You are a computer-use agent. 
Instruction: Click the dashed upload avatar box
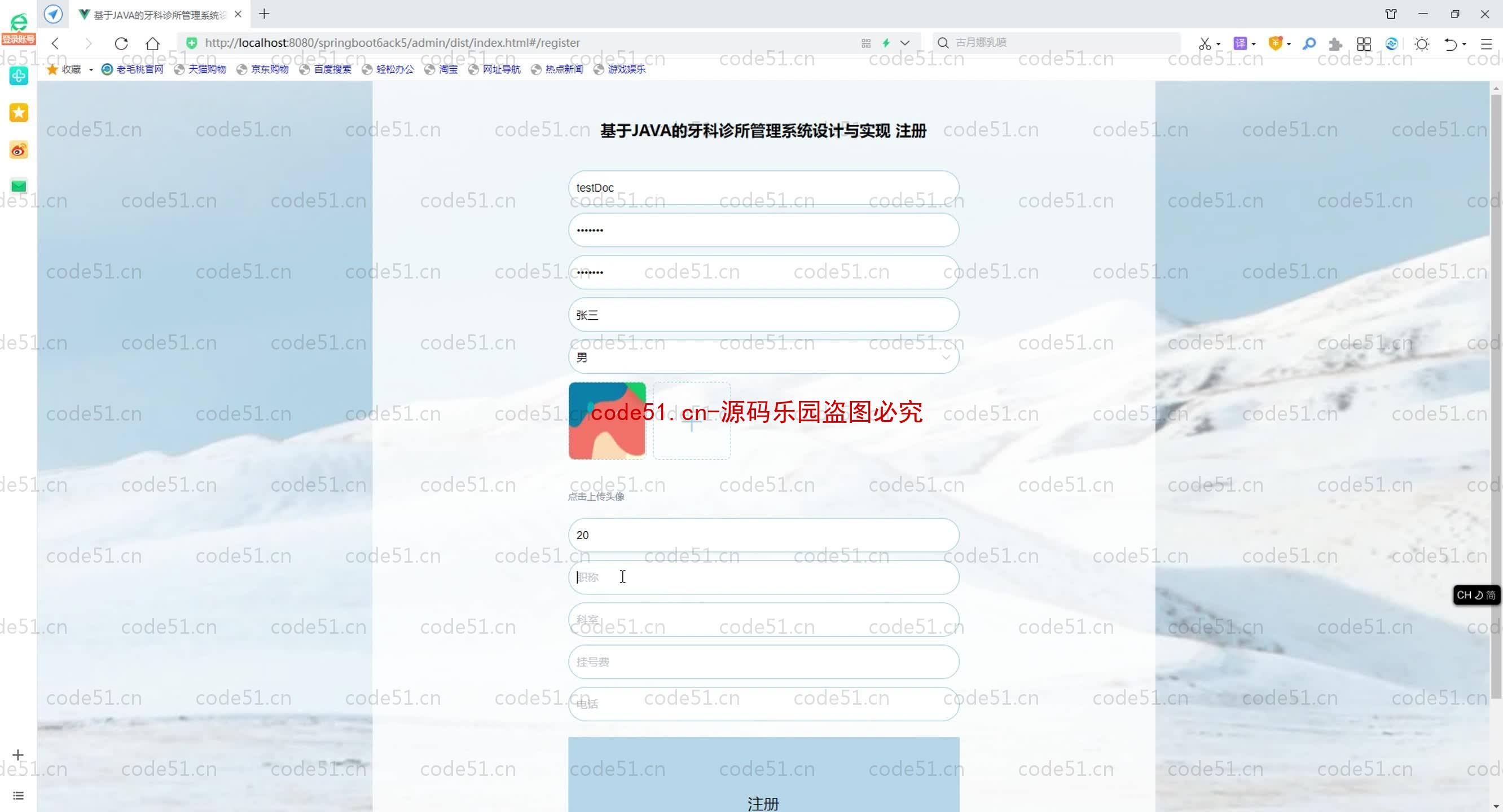point(691,421)
